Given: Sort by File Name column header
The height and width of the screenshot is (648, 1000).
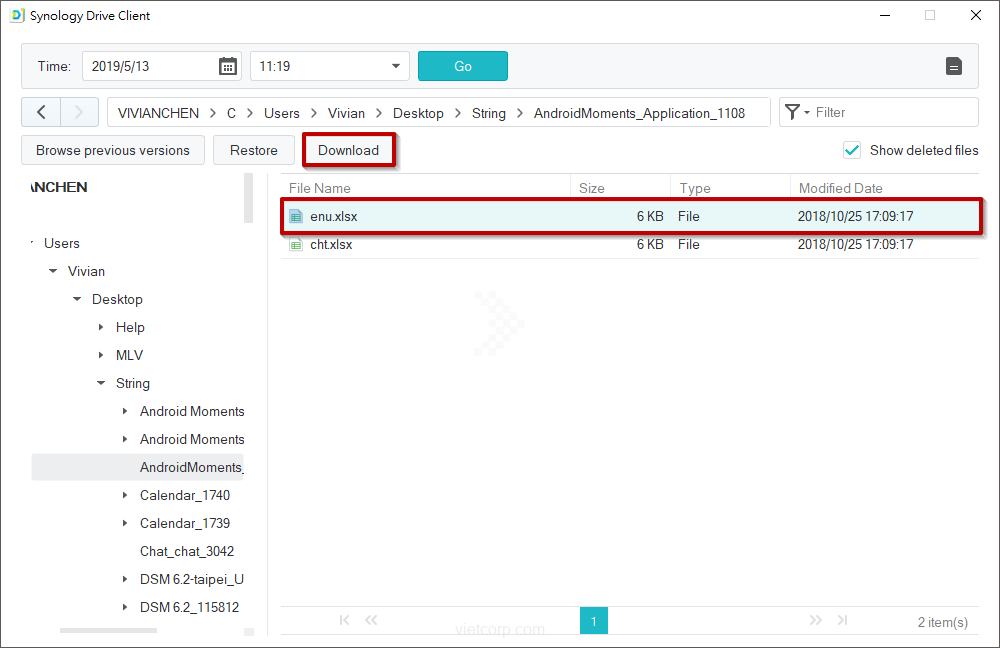Looking at the screenshot, I should pos(320,188).
